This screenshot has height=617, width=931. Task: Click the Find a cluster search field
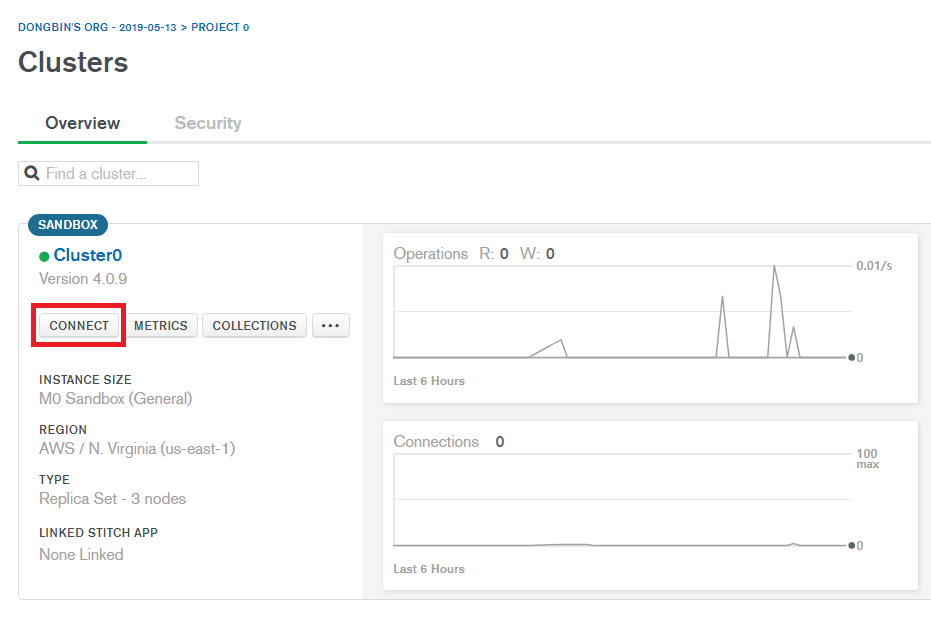click(108, 173)
